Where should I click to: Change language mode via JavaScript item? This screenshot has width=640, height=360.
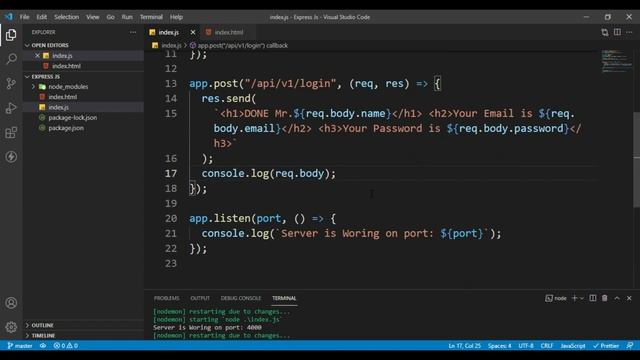(x=573, y=346)
